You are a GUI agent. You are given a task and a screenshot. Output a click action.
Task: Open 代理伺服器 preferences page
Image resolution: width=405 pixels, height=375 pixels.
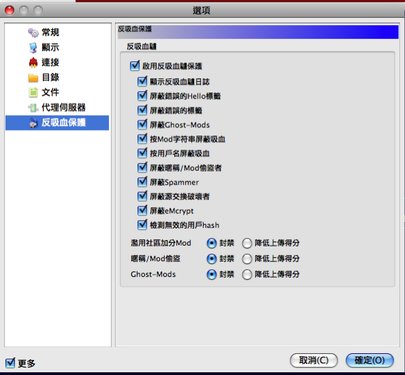63,107
